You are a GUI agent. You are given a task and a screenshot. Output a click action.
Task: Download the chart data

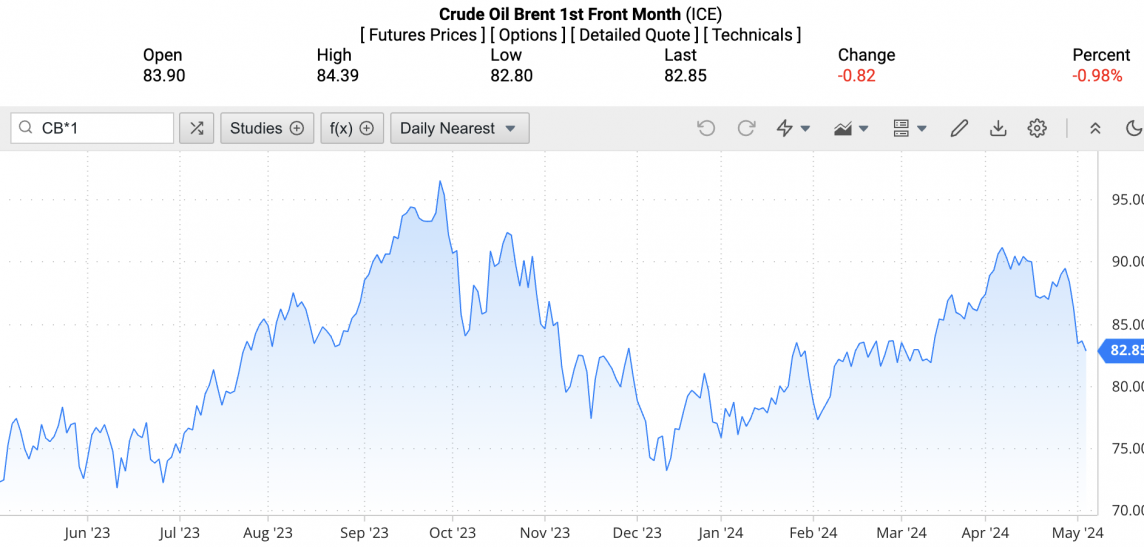click(x=998, y=128)
